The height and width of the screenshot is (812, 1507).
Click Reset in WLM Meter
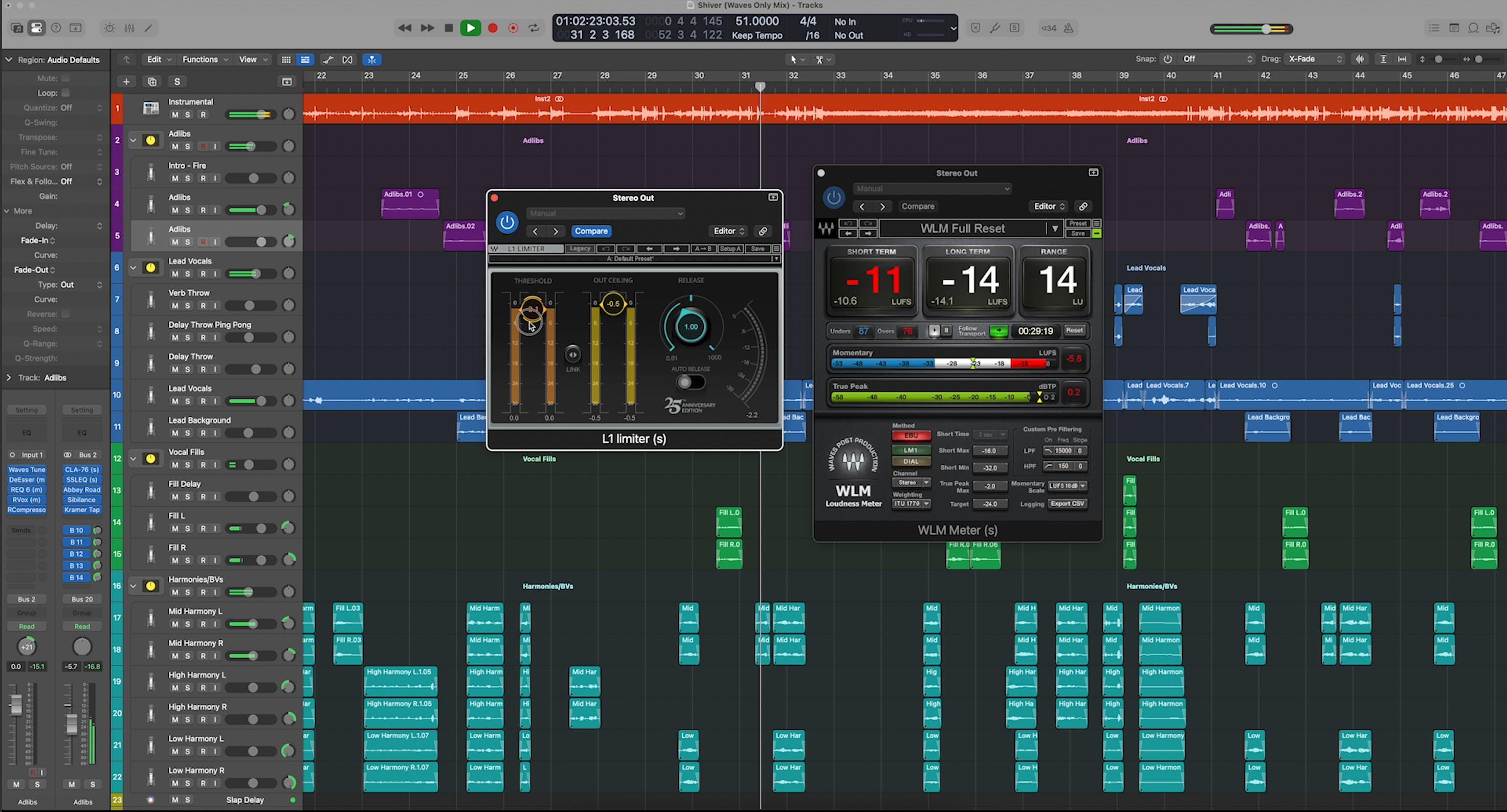[x=1074, y=330]
